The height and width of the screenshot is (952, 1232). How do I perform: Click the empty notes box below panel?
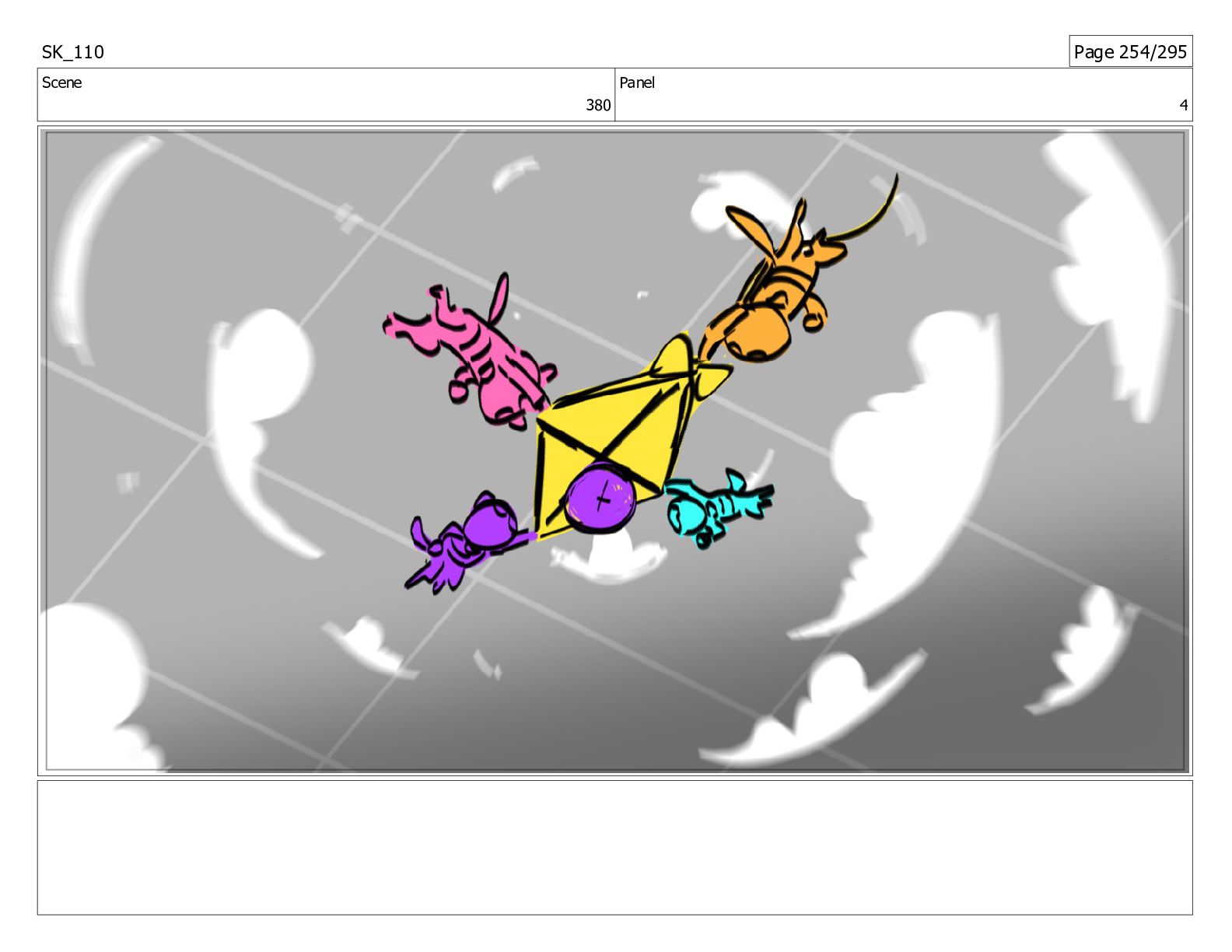click(x=614, y=848)
